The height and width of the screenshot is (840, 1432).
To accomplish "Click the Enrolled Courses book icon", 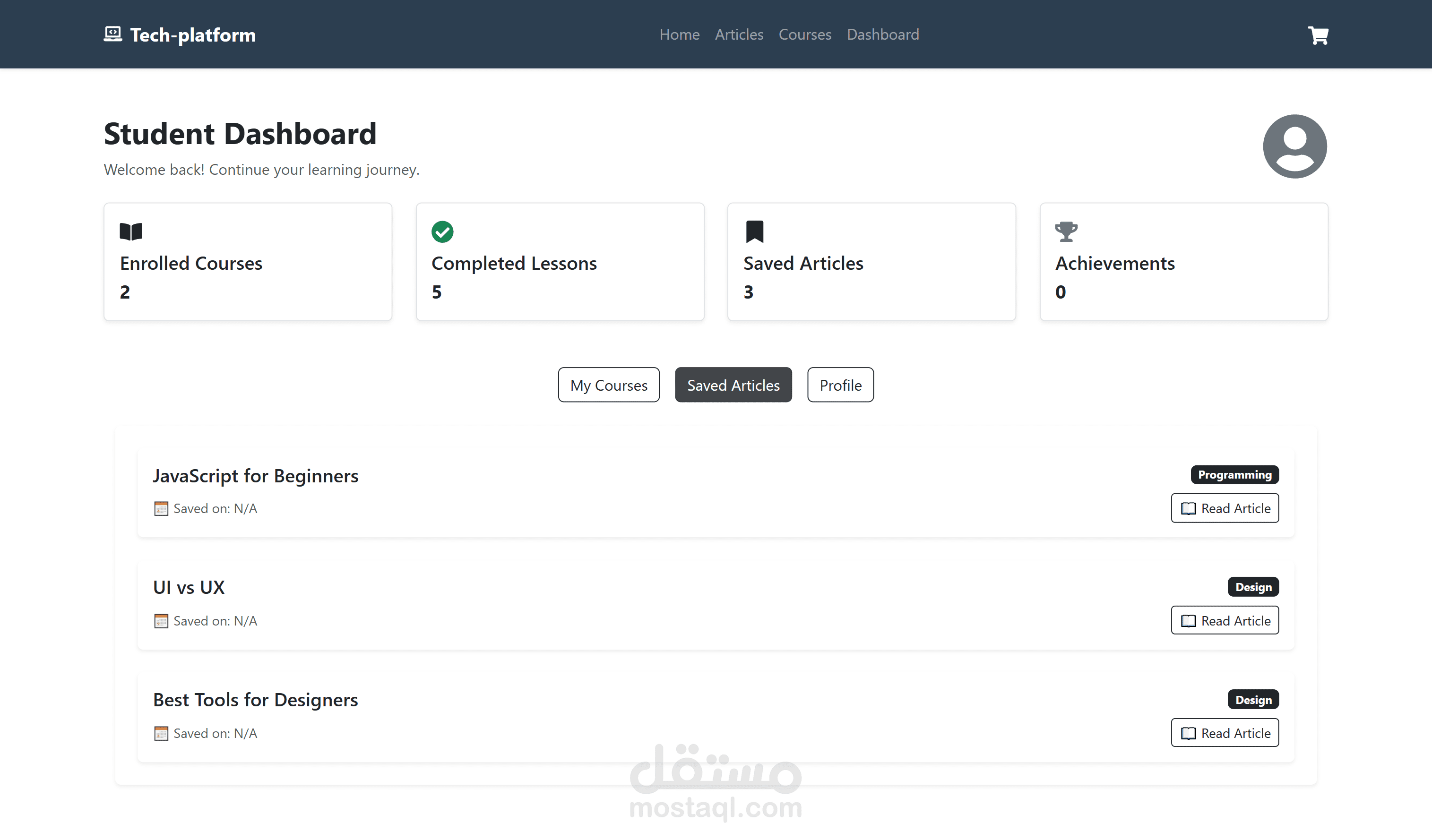I will pyautogui.click(x=131, y=231).
